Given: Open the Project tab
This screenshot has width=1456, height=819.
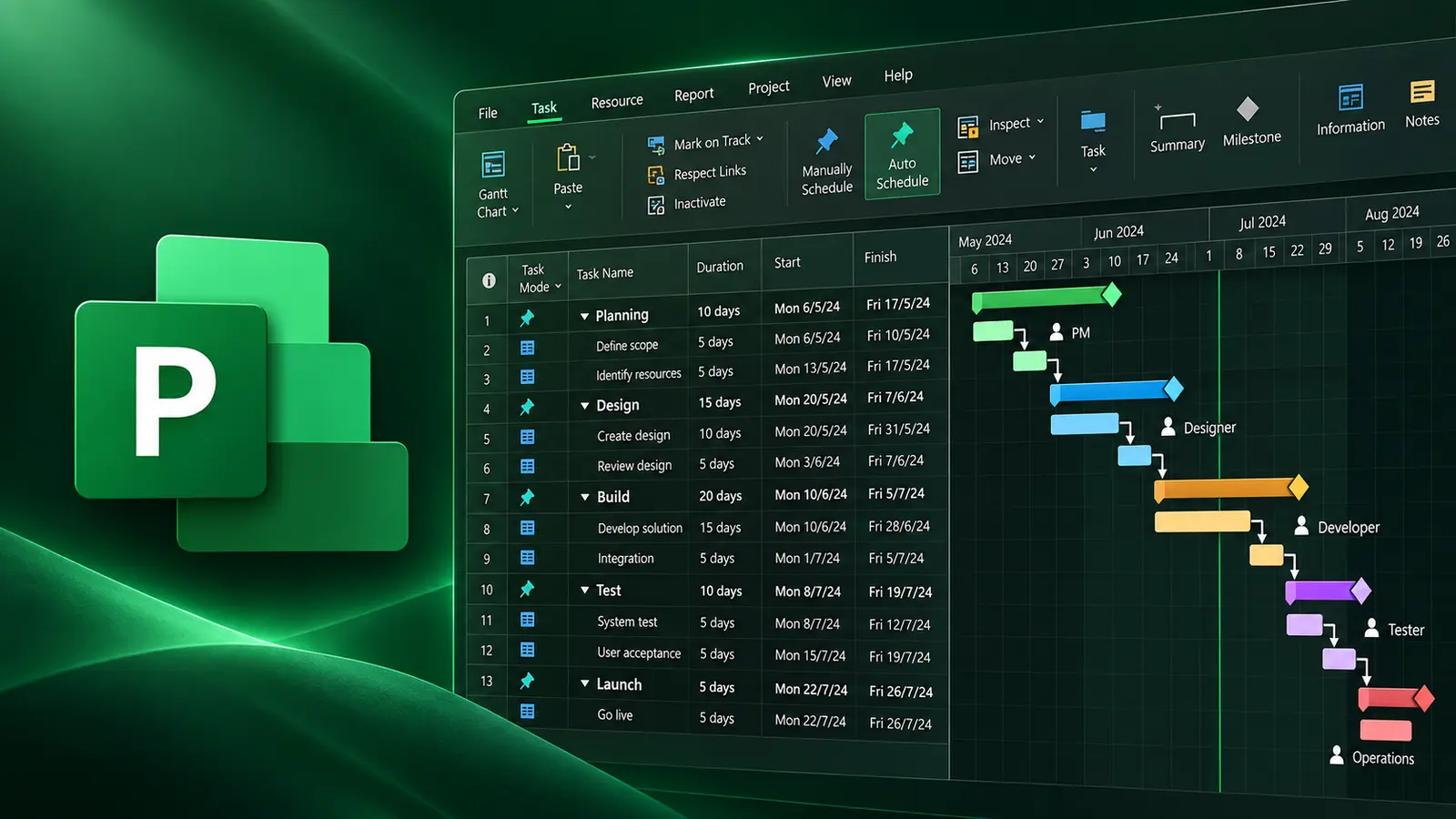Looking at the screenshot, I should [x=769, y=87].
